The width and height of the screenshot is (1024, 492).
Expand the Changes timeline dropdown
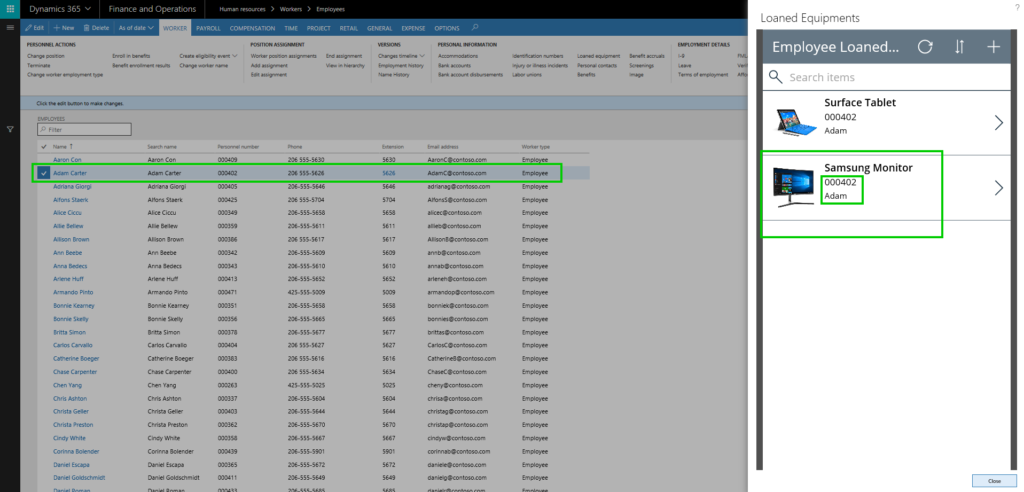(401, 56)
